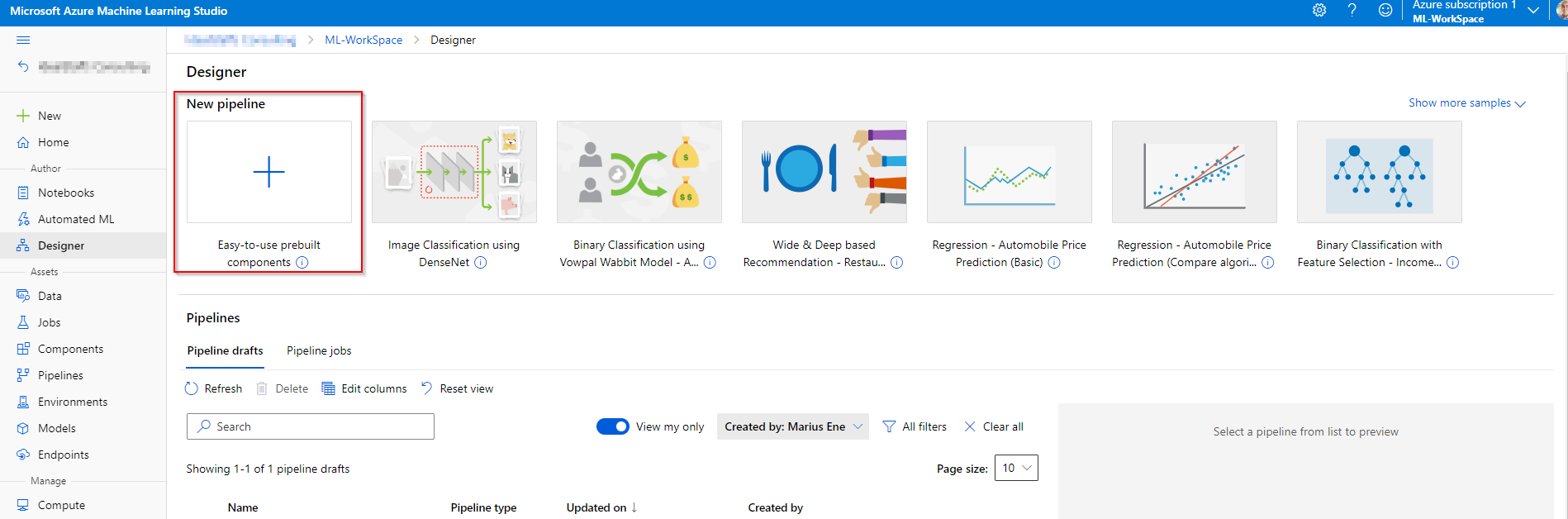
Task: Open Edit columns in toolbar
Action: pos(364,388)
